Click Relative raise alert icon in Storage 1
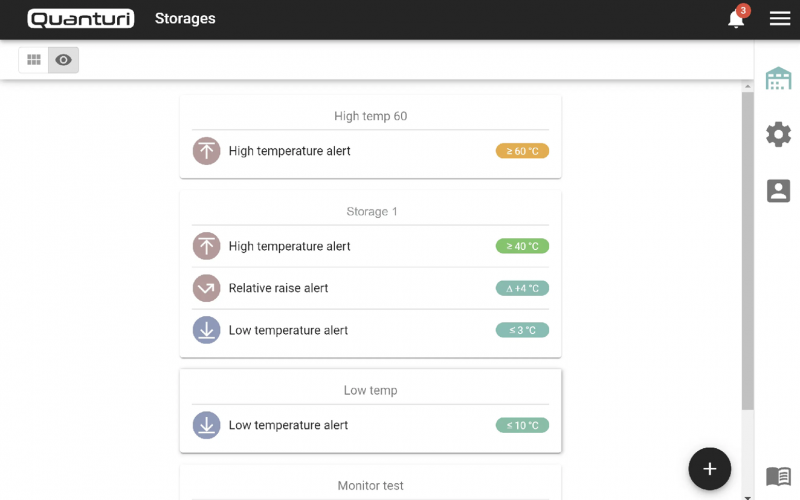This screenshot has height=500, width=800. 206,288
